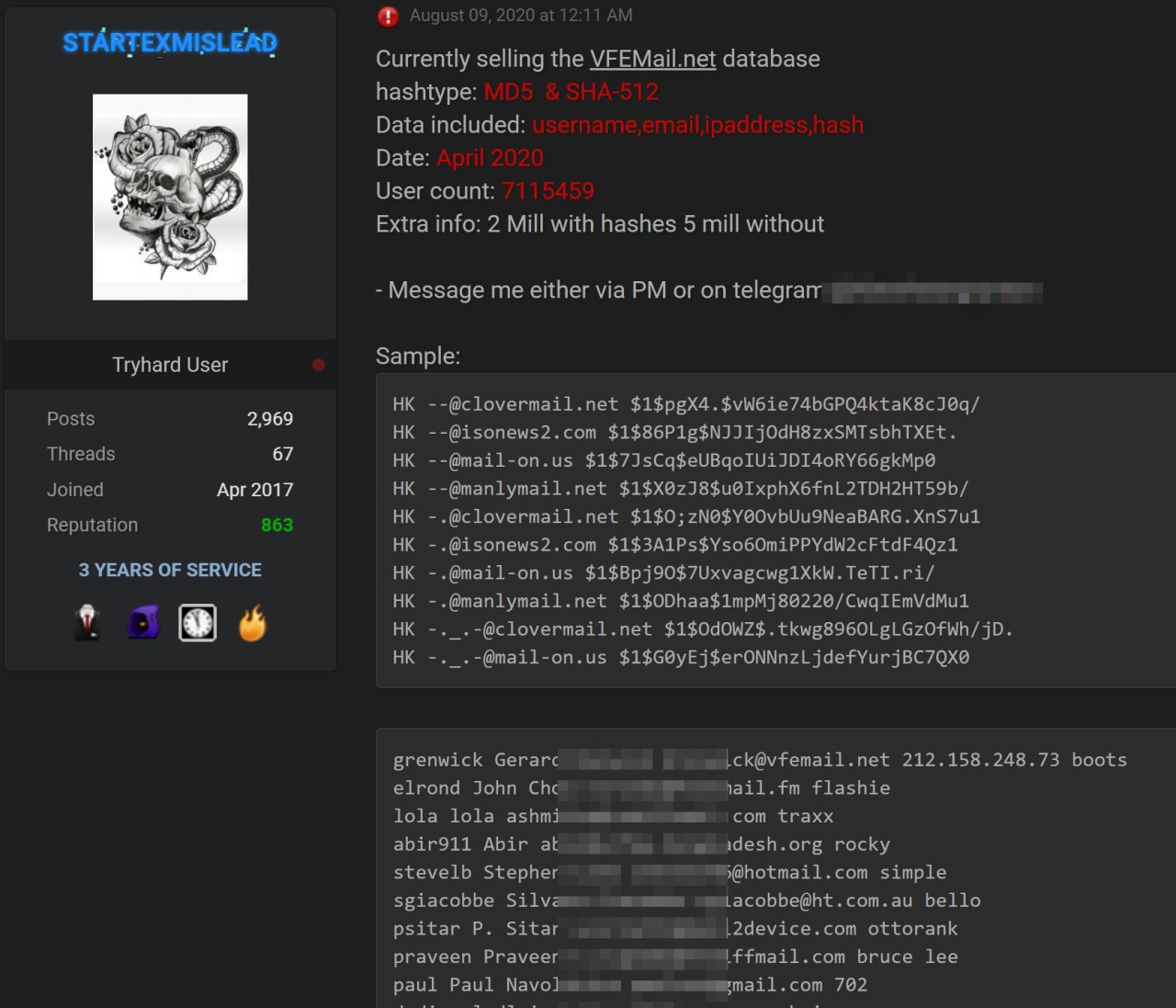Open the STARTEXMISLEAD username profile link
The image size is (1176, 1008).
[x=170, y=43]
